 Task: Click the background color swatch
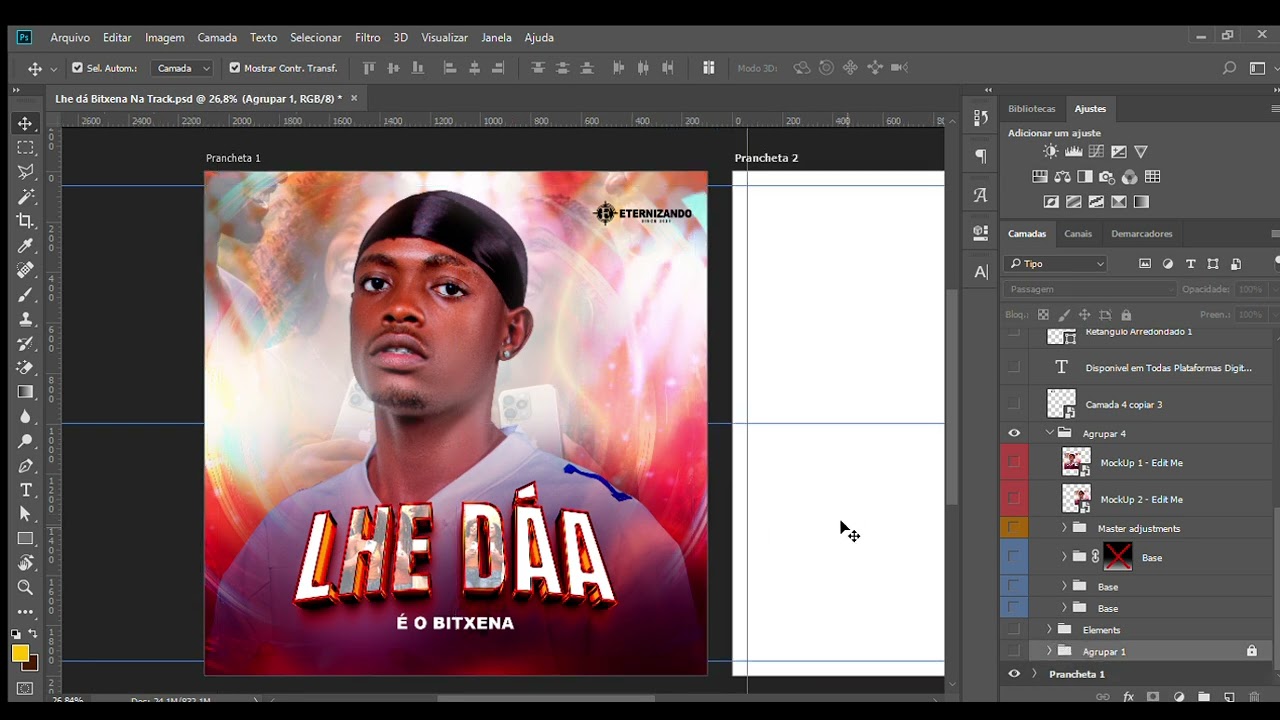tap(31, 663)
